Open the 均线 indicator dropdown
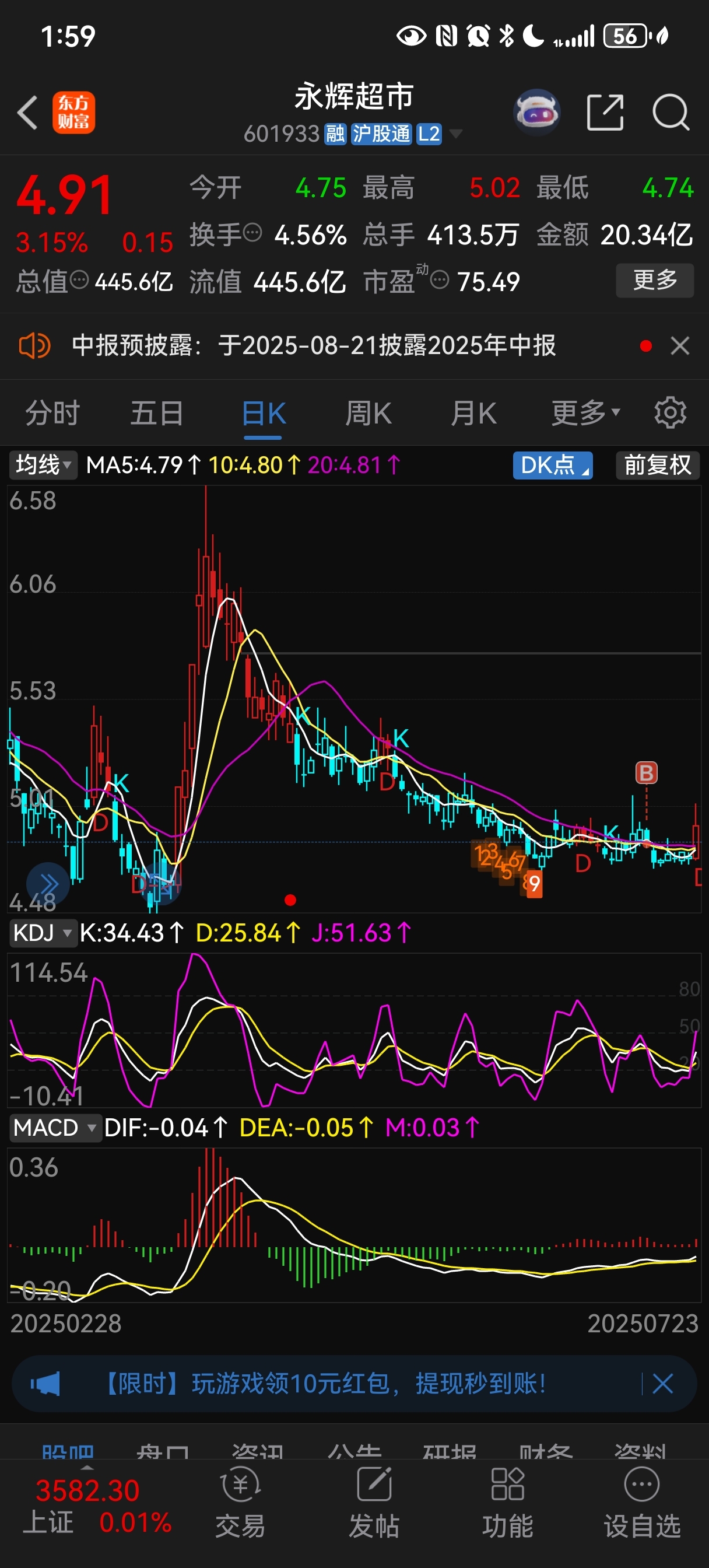 [x=43, y=465]
